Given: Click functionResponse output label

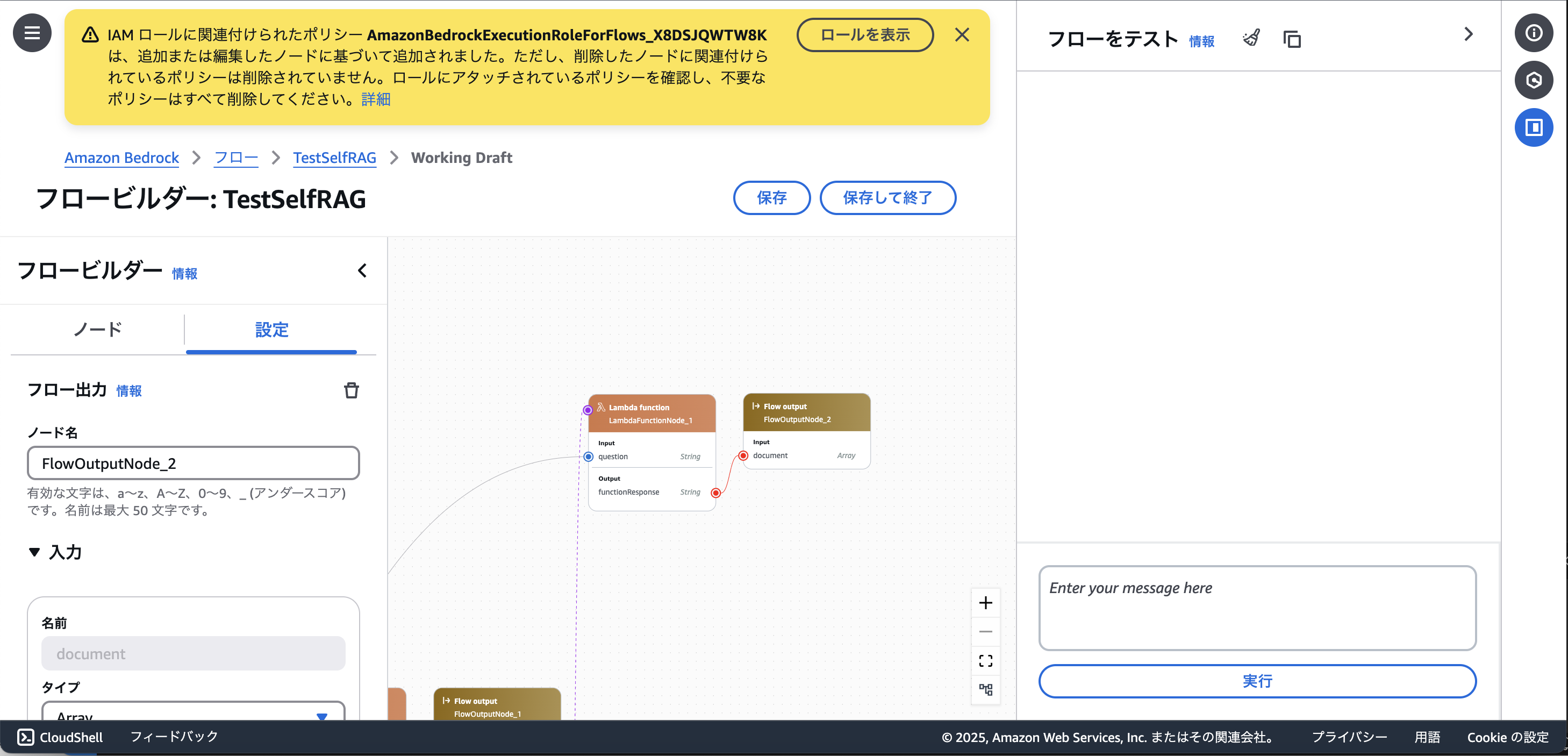Looking at the screenshot, I should (x=628, y=493).
